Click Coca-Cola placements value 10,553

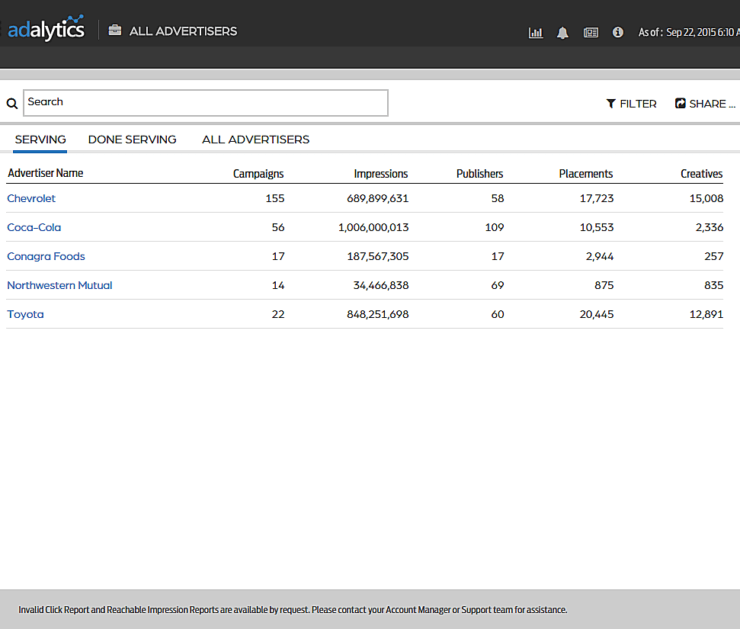597,227
